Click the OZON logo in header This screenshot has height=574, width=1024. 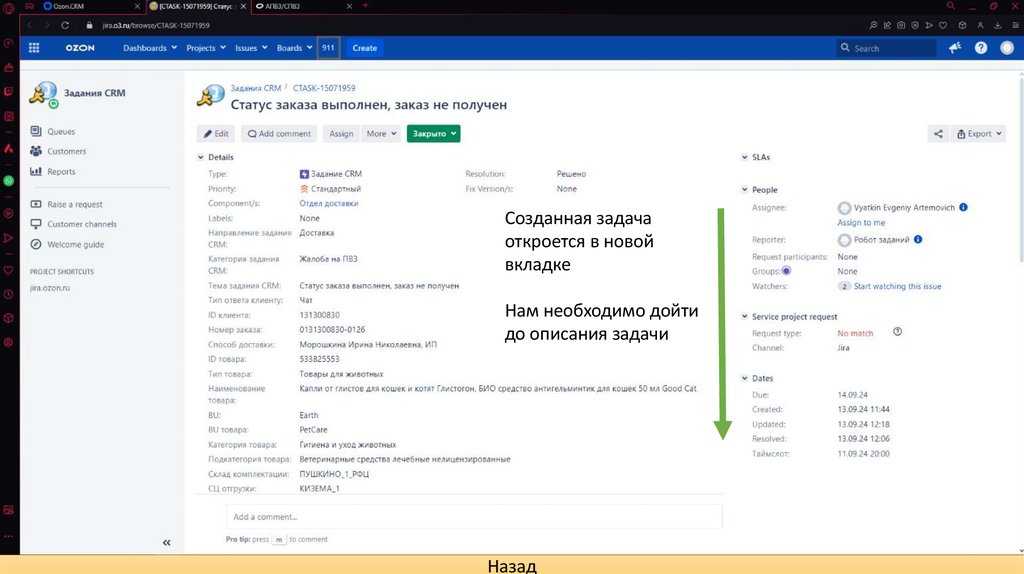(80, 48)
